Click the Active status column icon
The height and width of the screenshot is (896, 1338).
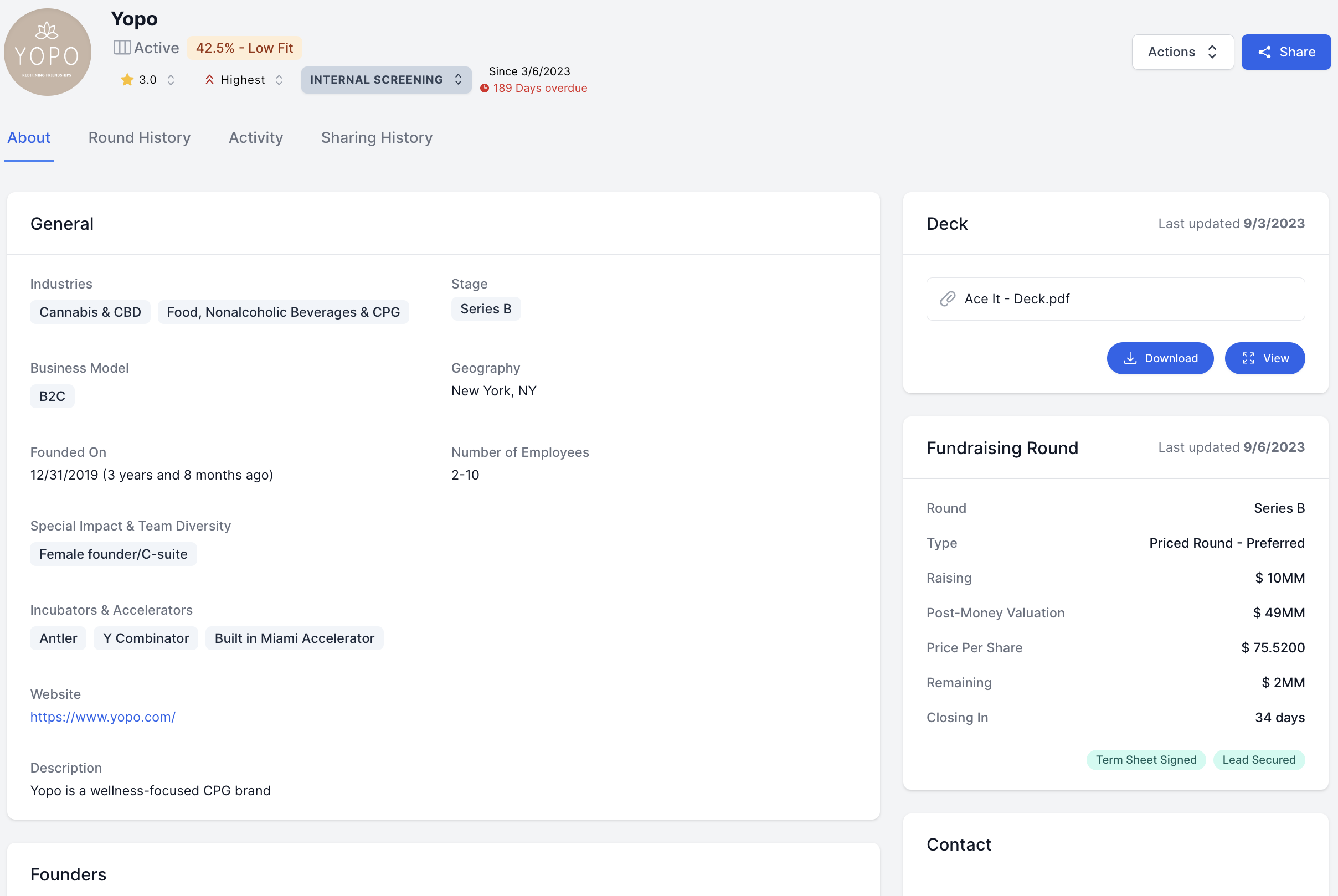[122, 48]
